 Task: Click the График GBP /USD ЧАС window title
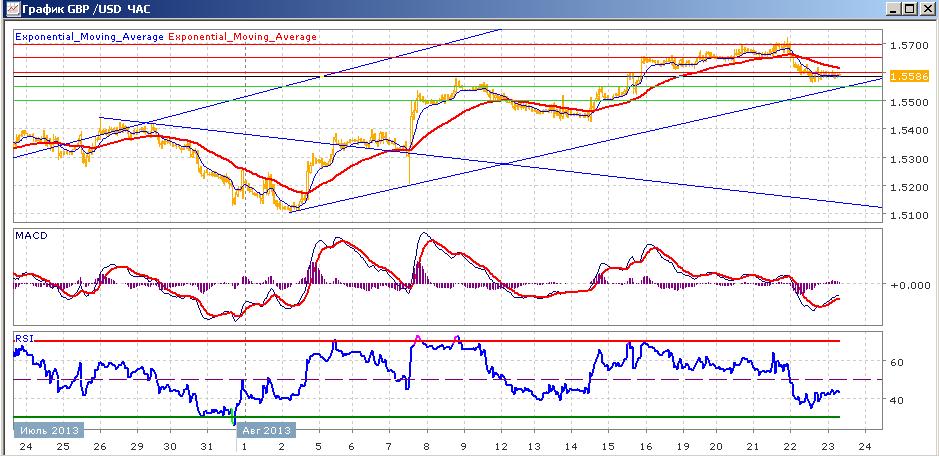86,9
